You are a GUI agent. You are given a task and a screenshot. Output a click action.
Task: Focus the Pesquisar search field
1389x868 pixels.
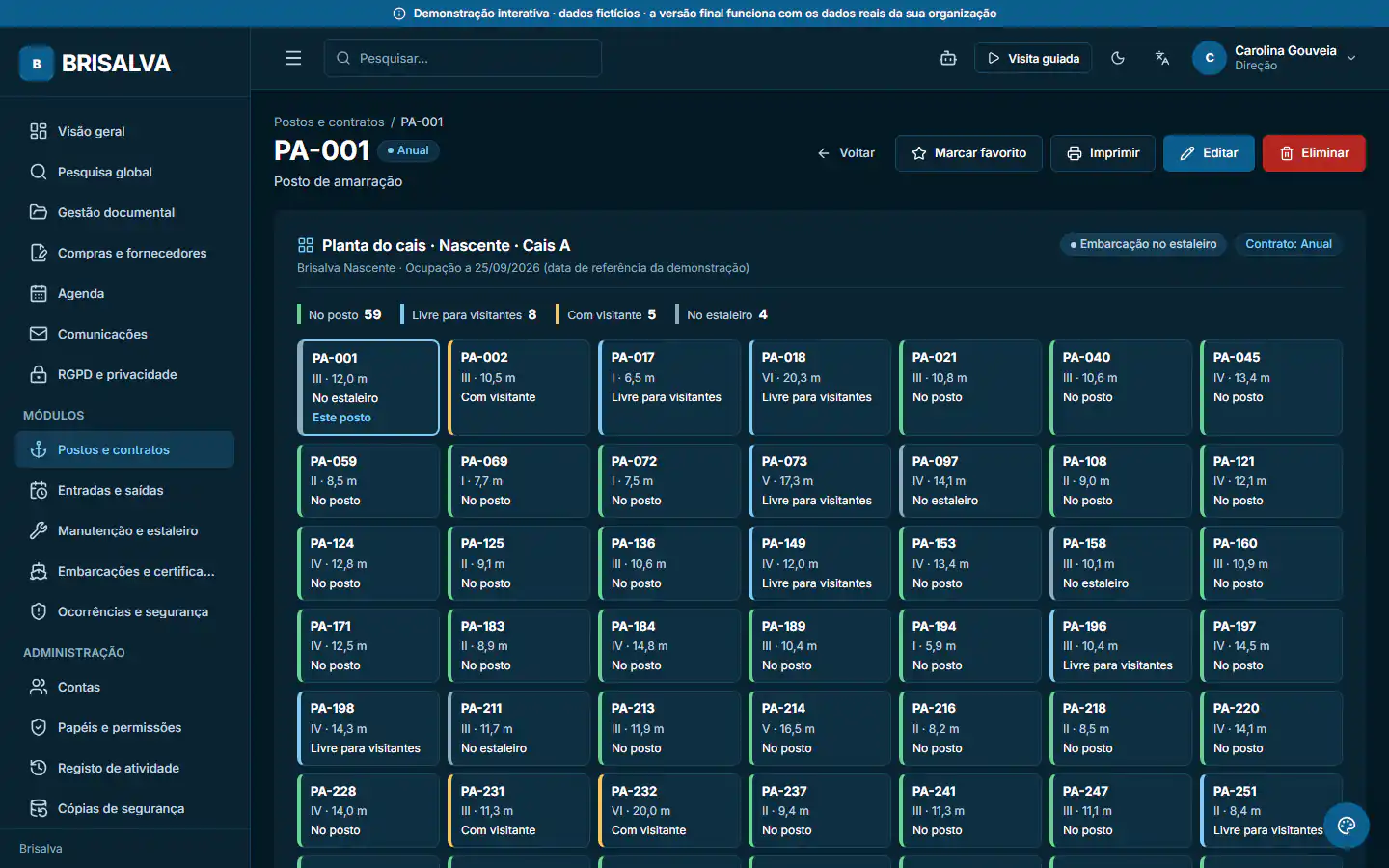pyautogui.click(x=463, y=58)
